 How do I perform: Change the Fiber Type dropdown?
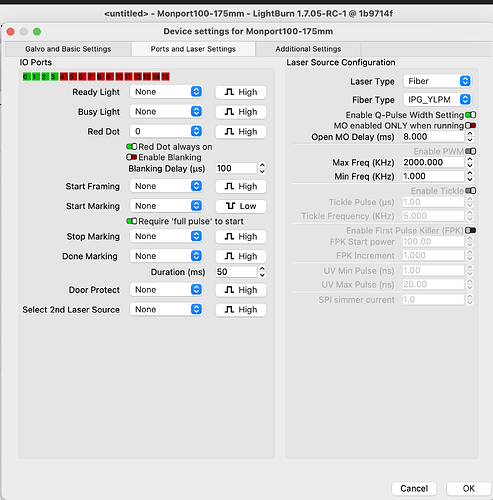(x=437, y=99)
